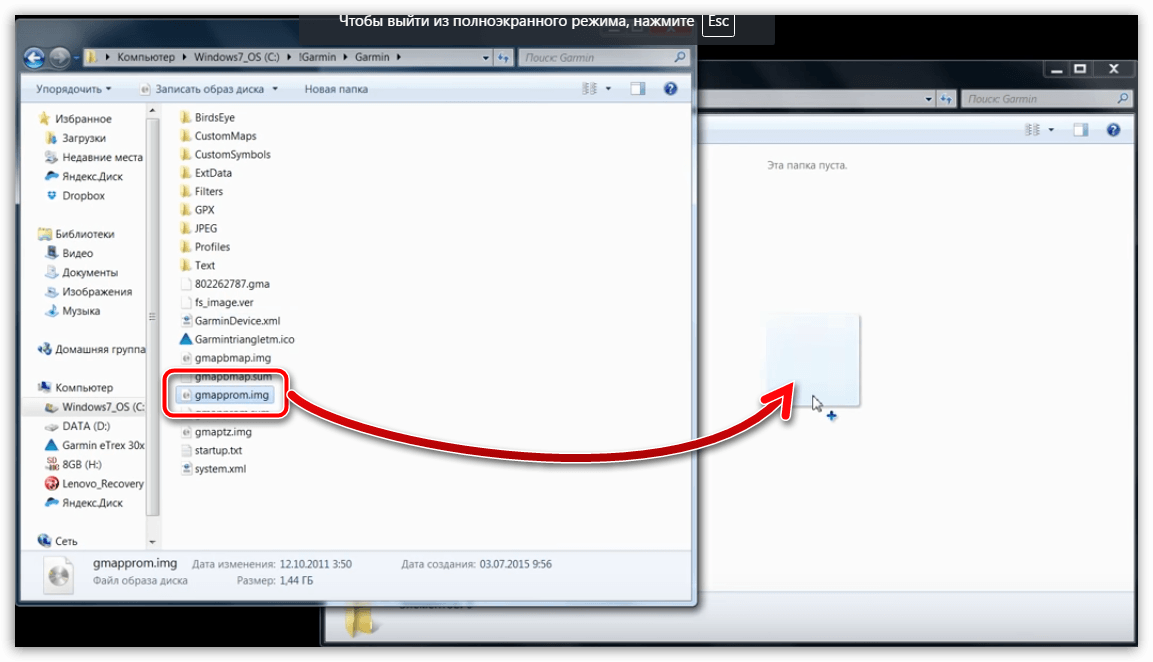1153x662 pixels.
Task: Select the Garmin eTrex 30x device
Action: click(x=94, y=445)
